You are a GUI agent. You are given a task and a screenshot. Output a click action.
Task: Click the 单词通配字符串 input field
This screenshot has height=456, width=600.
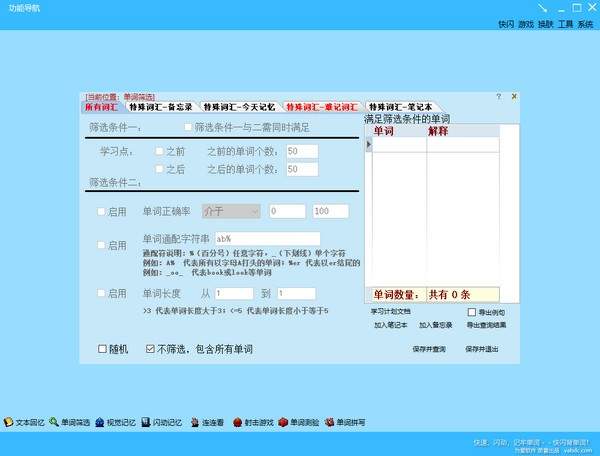coord(266,239)
